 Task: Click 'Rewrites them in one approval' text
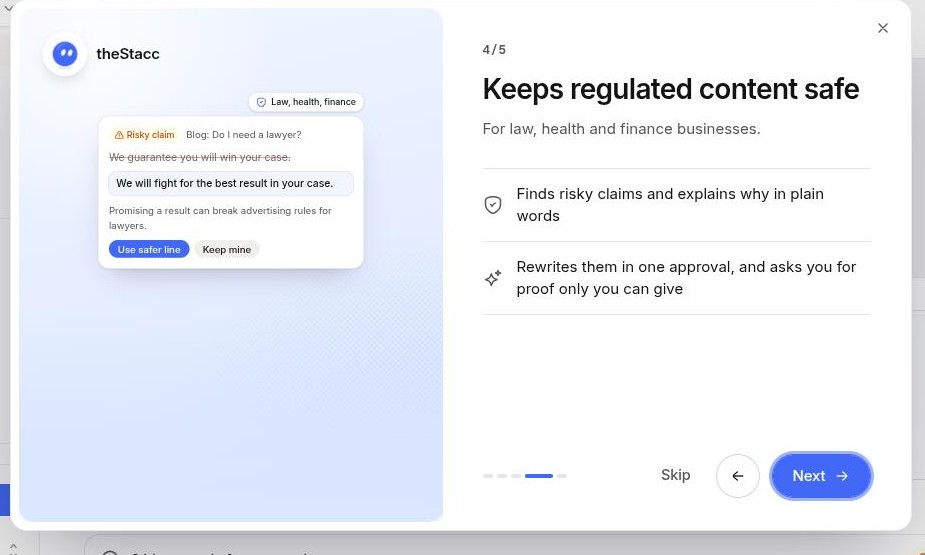(686, 278)
